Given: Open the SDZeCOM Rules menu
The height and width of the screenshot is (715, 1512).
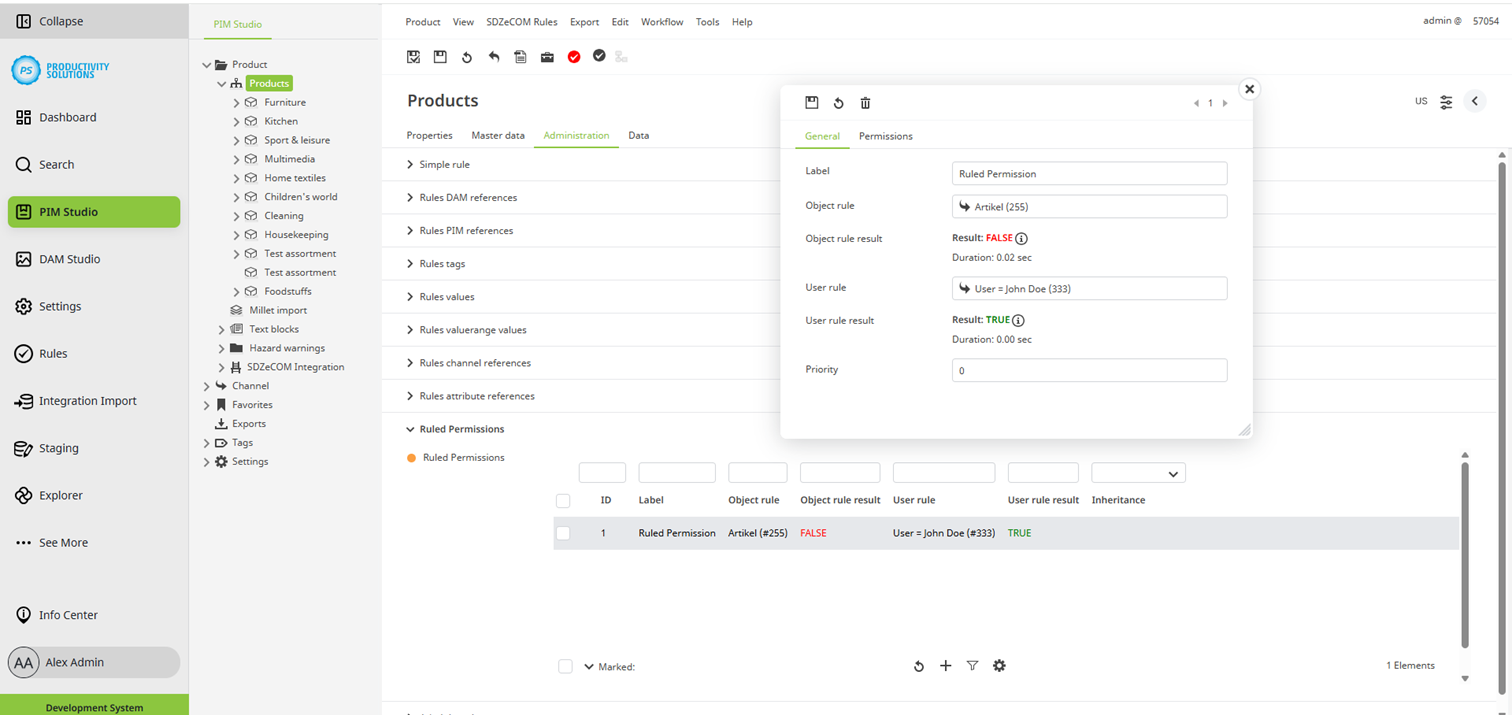Looking at the screenshot, I should pyautogui.click(x=521, y=22).
